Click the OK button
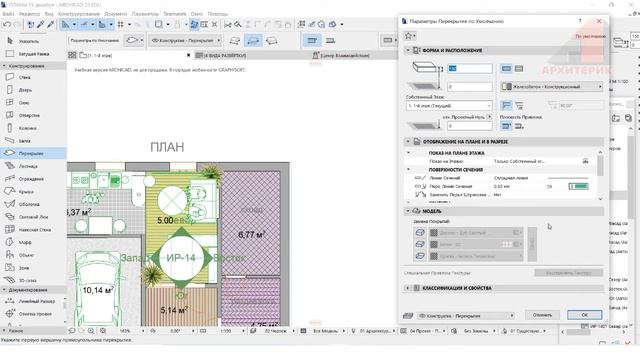The image size is (640, 360). [x=584, y=315]
